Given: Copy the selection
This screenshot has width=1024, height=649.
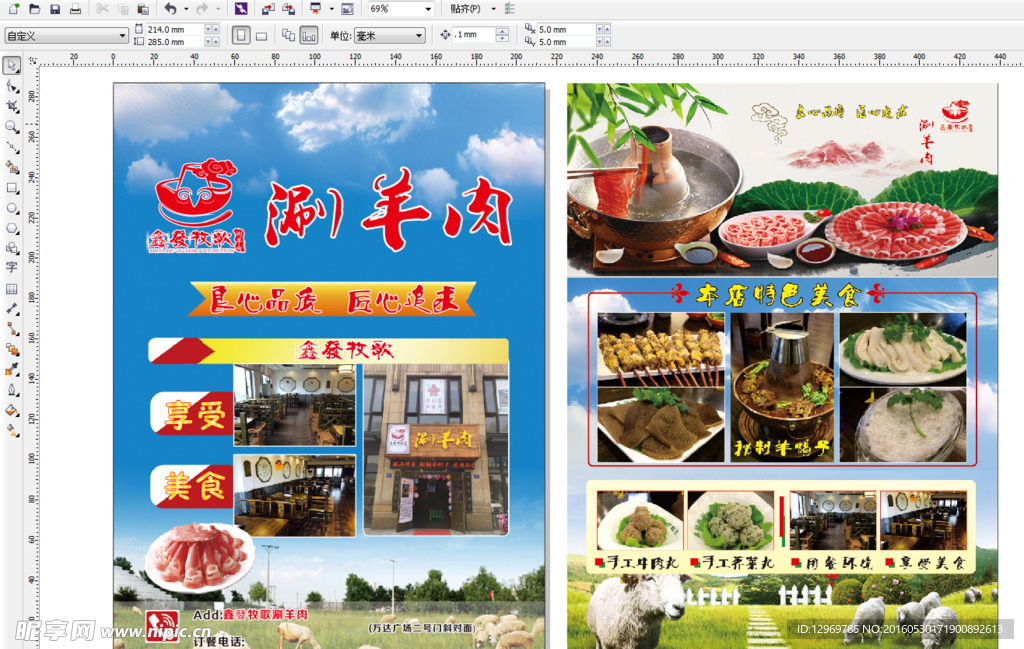Looking at the screenshot, I should click(123, 8).
